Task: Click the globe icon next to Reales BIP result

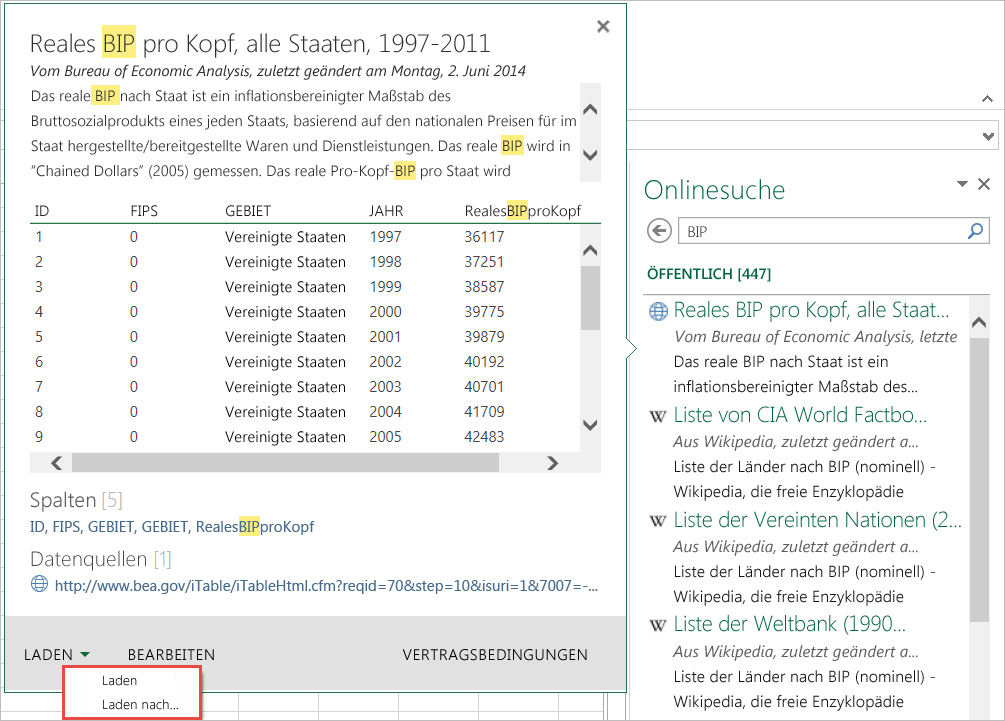Action: (x=658, y=311)
